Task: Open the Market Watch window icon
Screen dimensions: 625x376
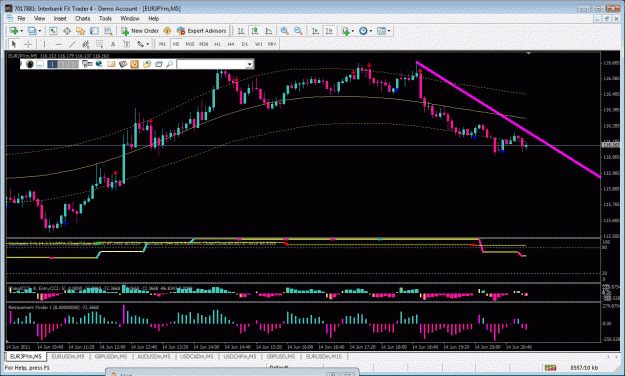Action: pos(53,31)
